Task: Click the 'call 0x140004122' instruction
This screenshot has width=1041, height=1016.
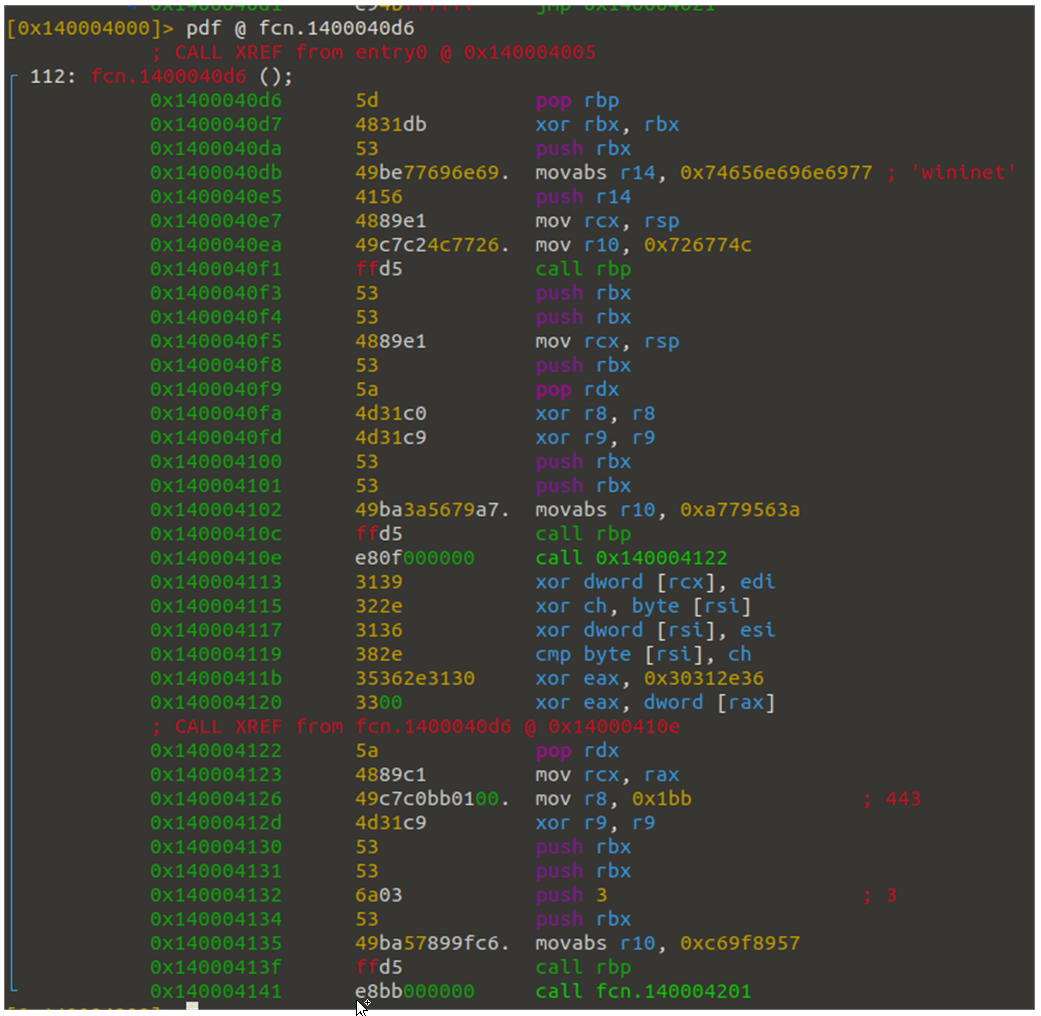Action: point(631,558)
